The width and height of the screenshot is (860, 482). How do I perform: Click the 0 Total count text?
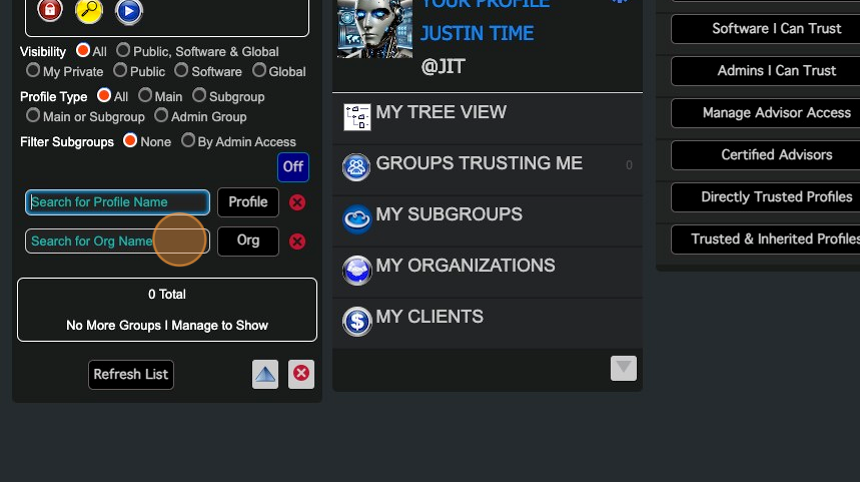[167, 294]
